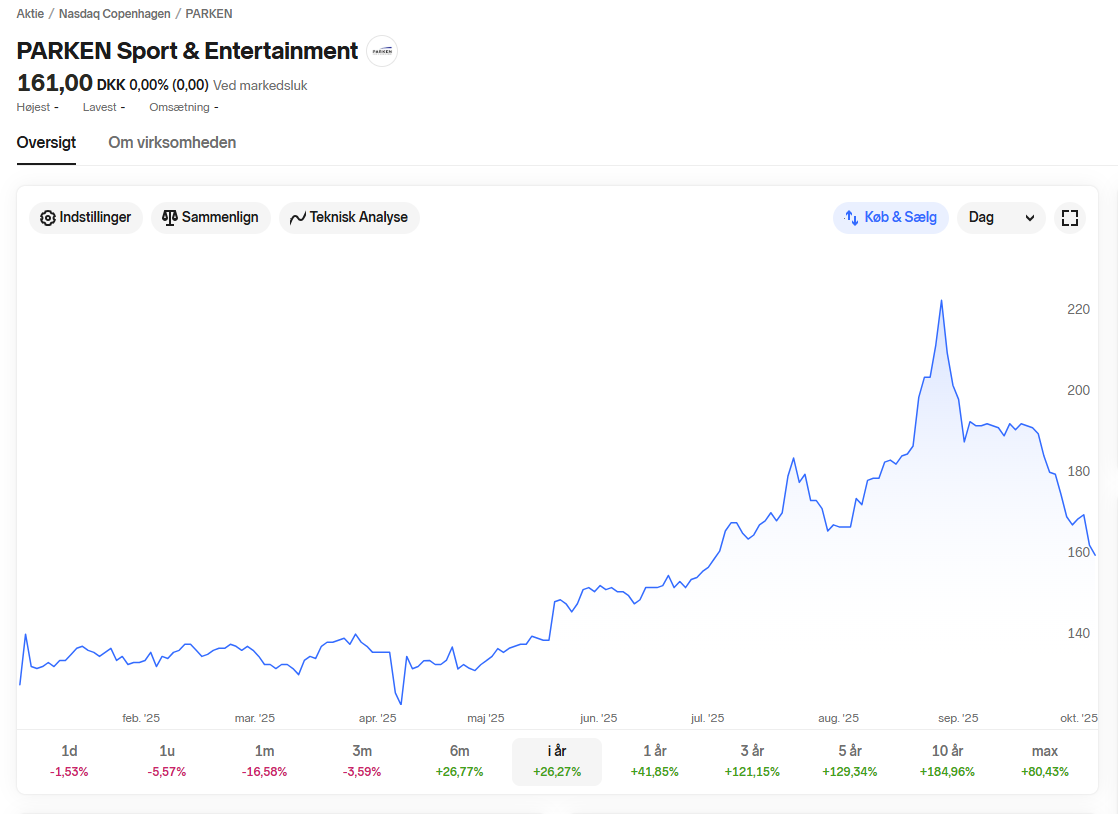Click the 220 y-axis label
This screenshot has width=1118, height=814.
(x=1078, y=309)
